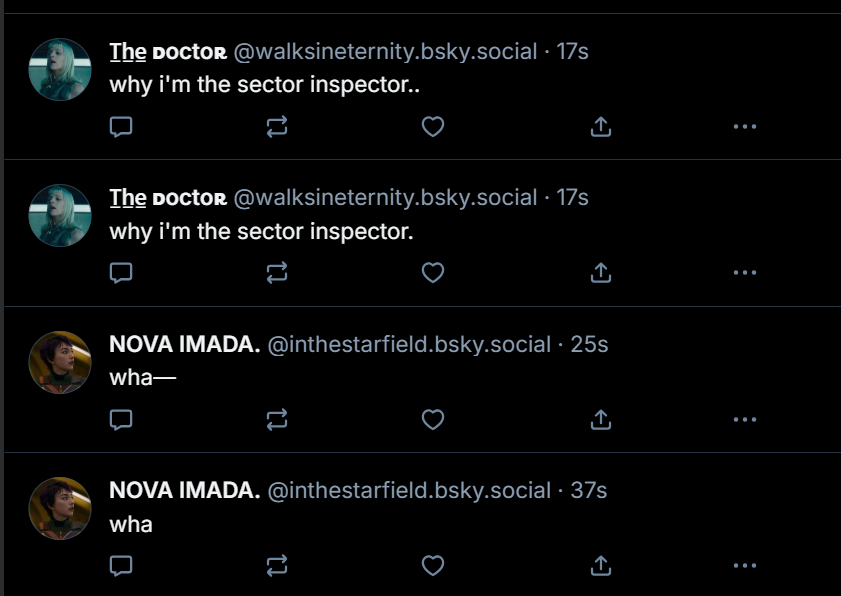Like the "why i'm the sector inspector.." post
Screen dimensions: 841x596
pyautogui.click(x=432, y=127)
